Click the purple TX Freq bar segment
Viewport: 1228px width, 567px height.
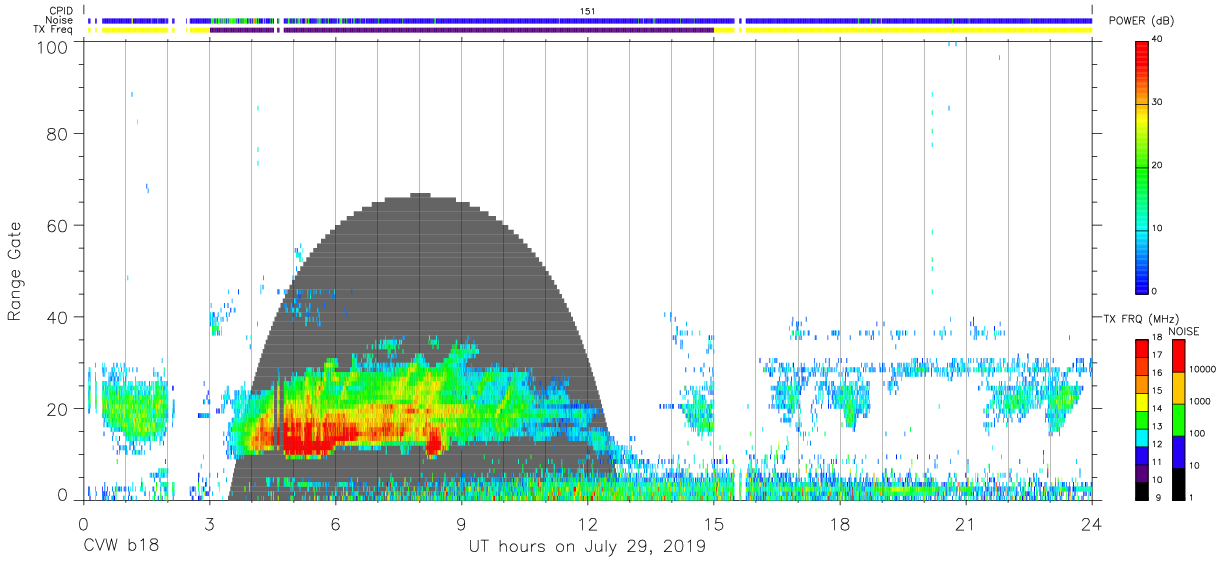point(462,30)
